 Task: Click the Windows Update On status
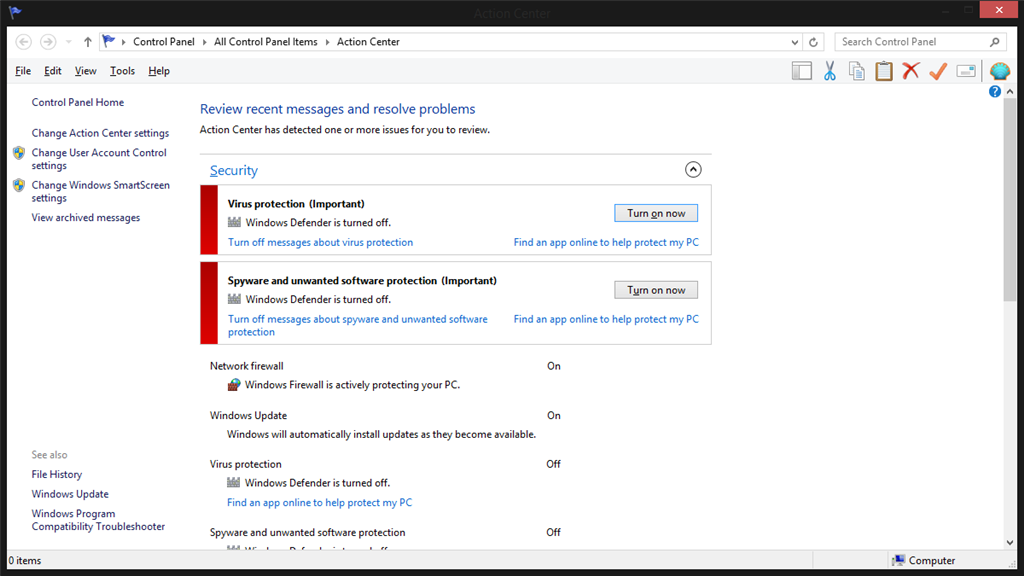coord(554,415)
